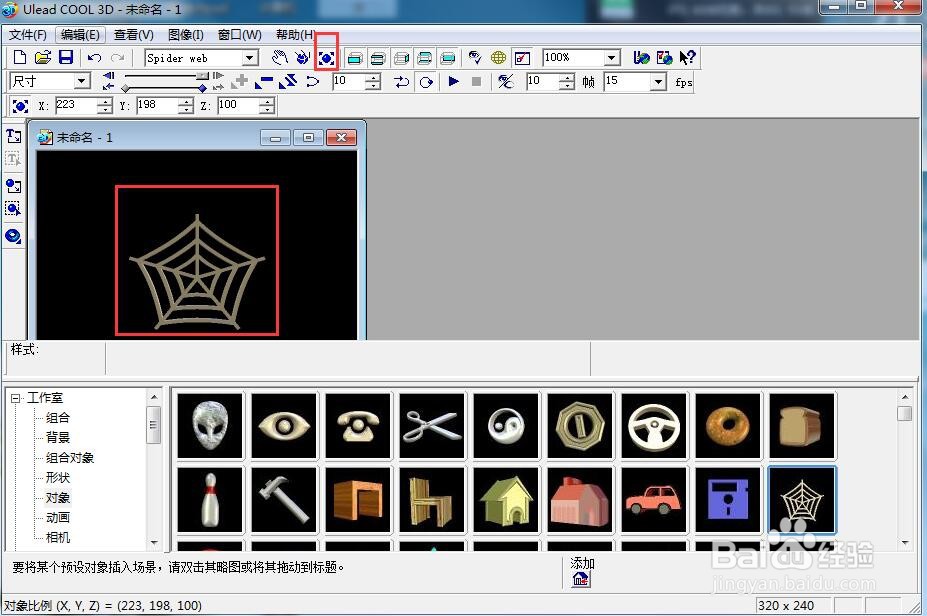927x616 pixels.
Task: Remove key frame with the minus icon
Action: [x=264, y=82]
